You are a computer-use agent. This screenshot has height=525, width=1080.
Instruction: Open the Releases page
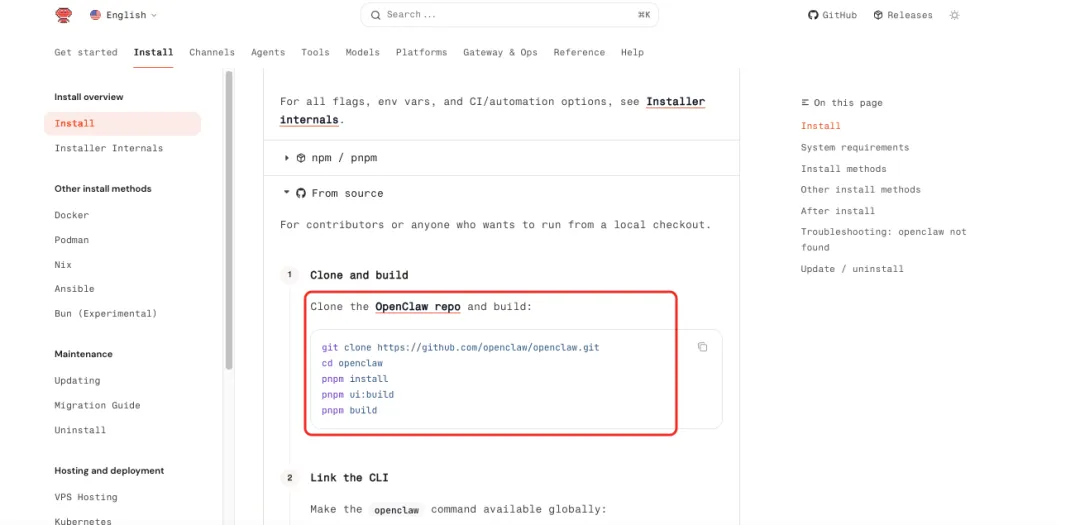(x=902, y=15)
